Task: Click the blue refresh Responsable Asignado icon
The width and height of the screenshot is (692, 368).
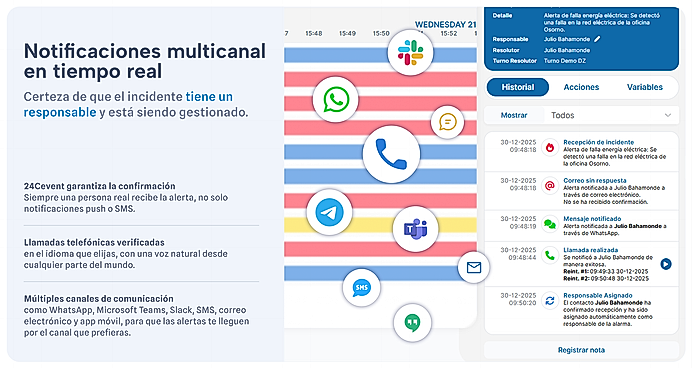Action: coord(550,301)
